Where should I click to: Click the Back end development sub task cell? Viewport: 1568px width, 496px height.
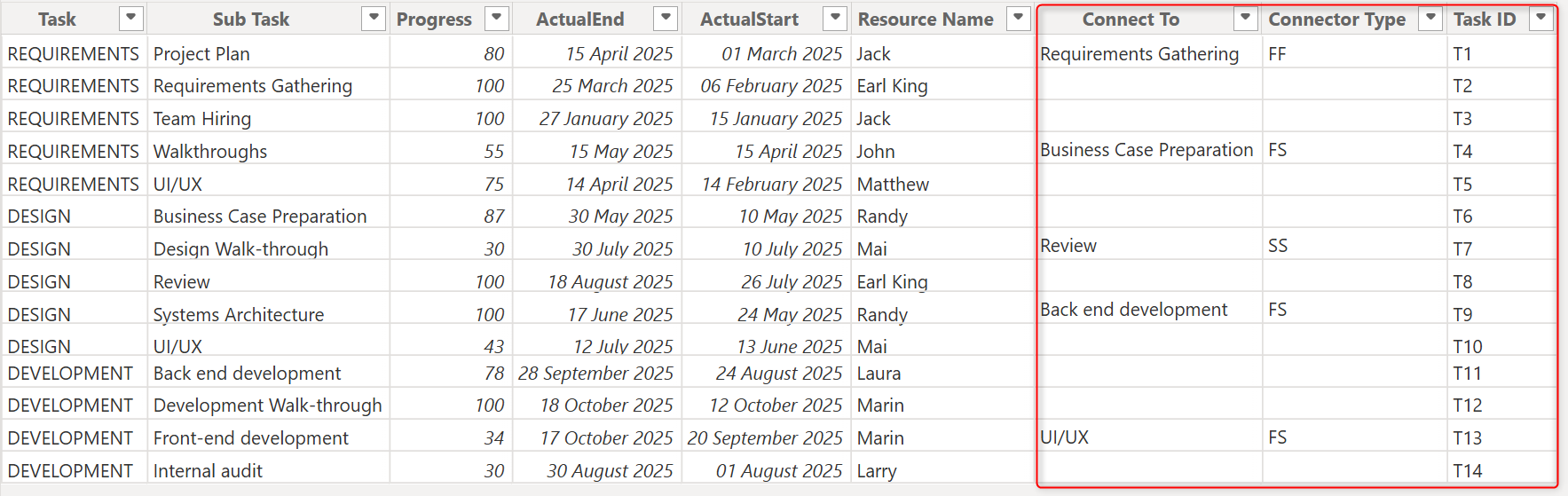point(247,374)
